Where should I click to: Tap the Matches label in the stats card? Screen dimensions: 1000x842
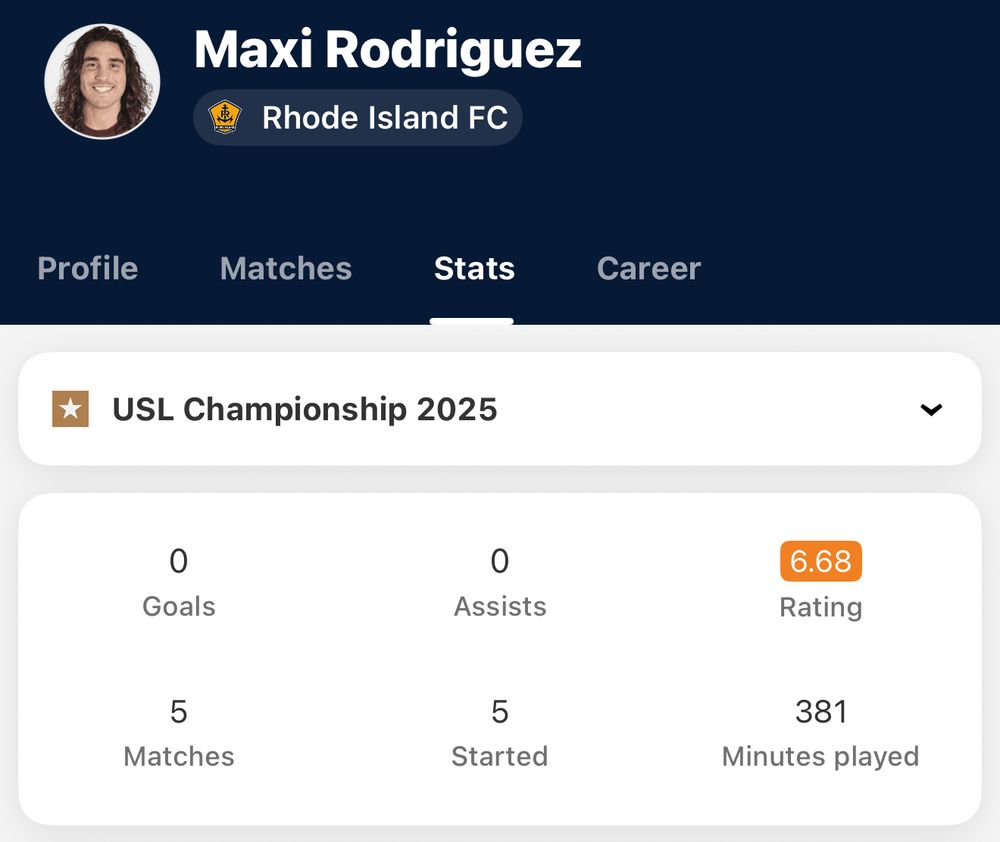pyautogui.click(x=179, y=756)
